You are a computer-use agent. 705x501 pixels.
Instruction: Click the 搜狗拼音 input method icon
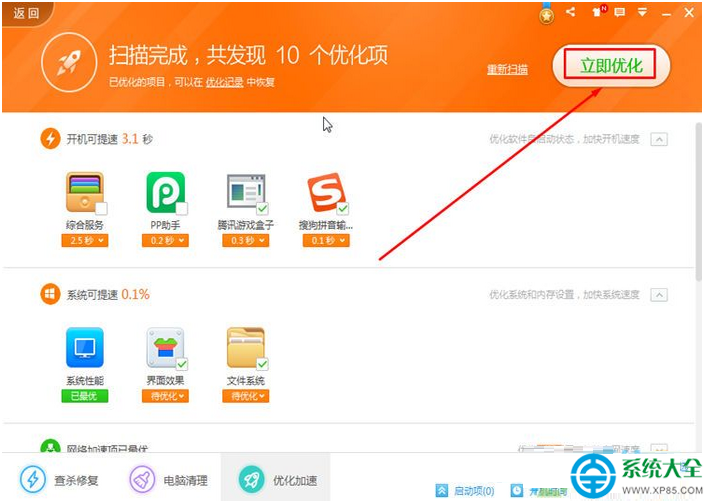[326, 192]
